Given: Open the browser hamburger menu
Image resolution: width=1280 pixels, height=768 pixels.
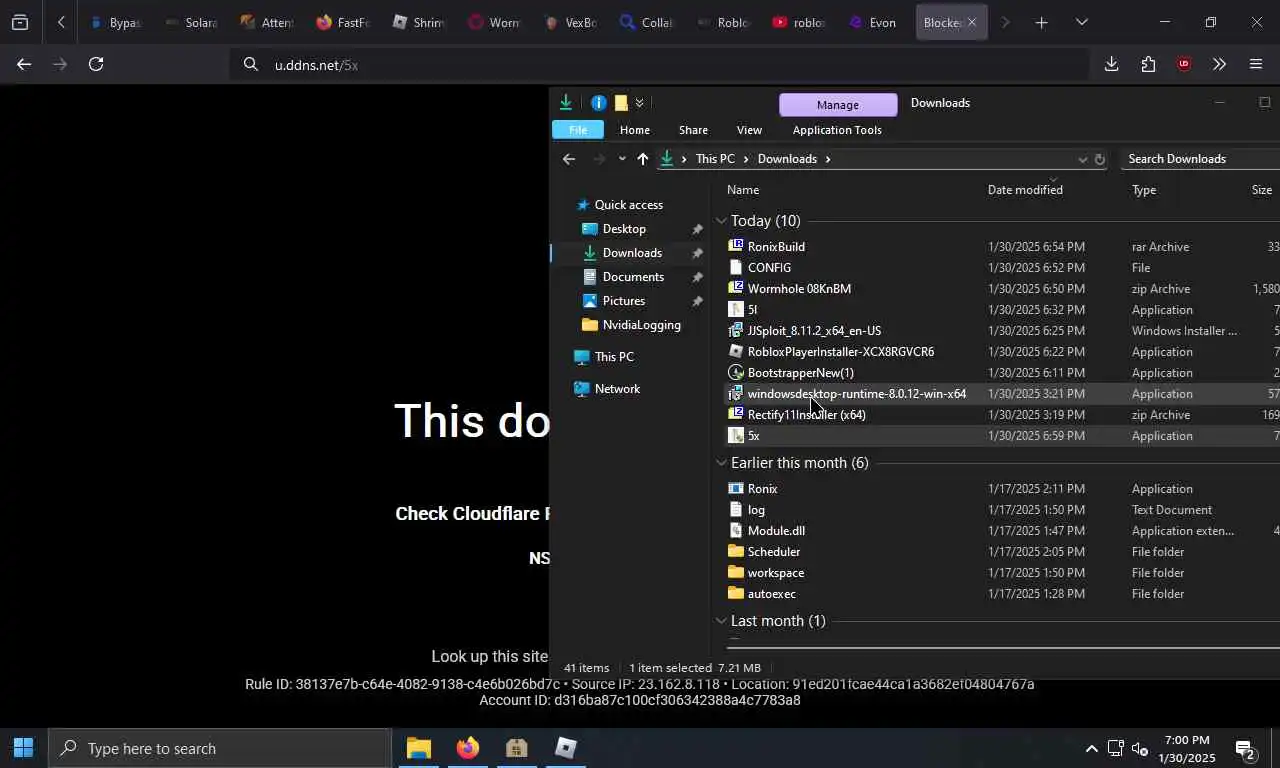Looking at the screenshot, I should pyautogui.click(x=1256, y=64).
